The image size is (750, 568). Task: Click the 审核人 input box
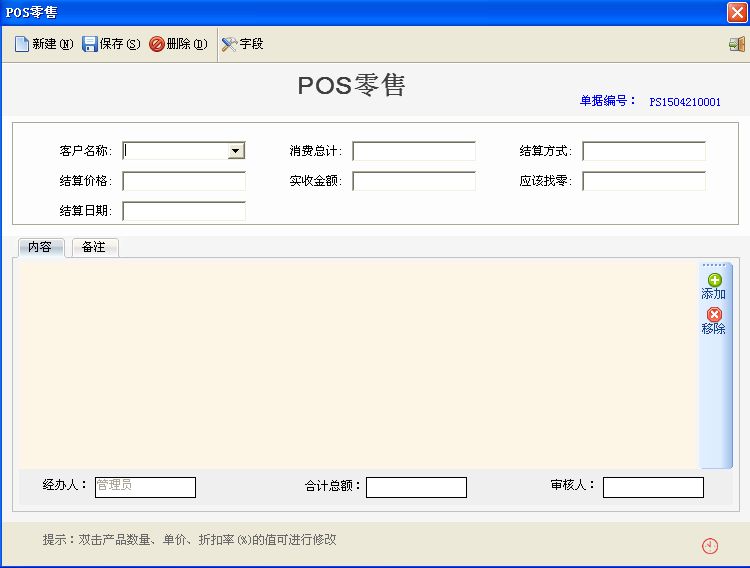click(x=653, y=487)
